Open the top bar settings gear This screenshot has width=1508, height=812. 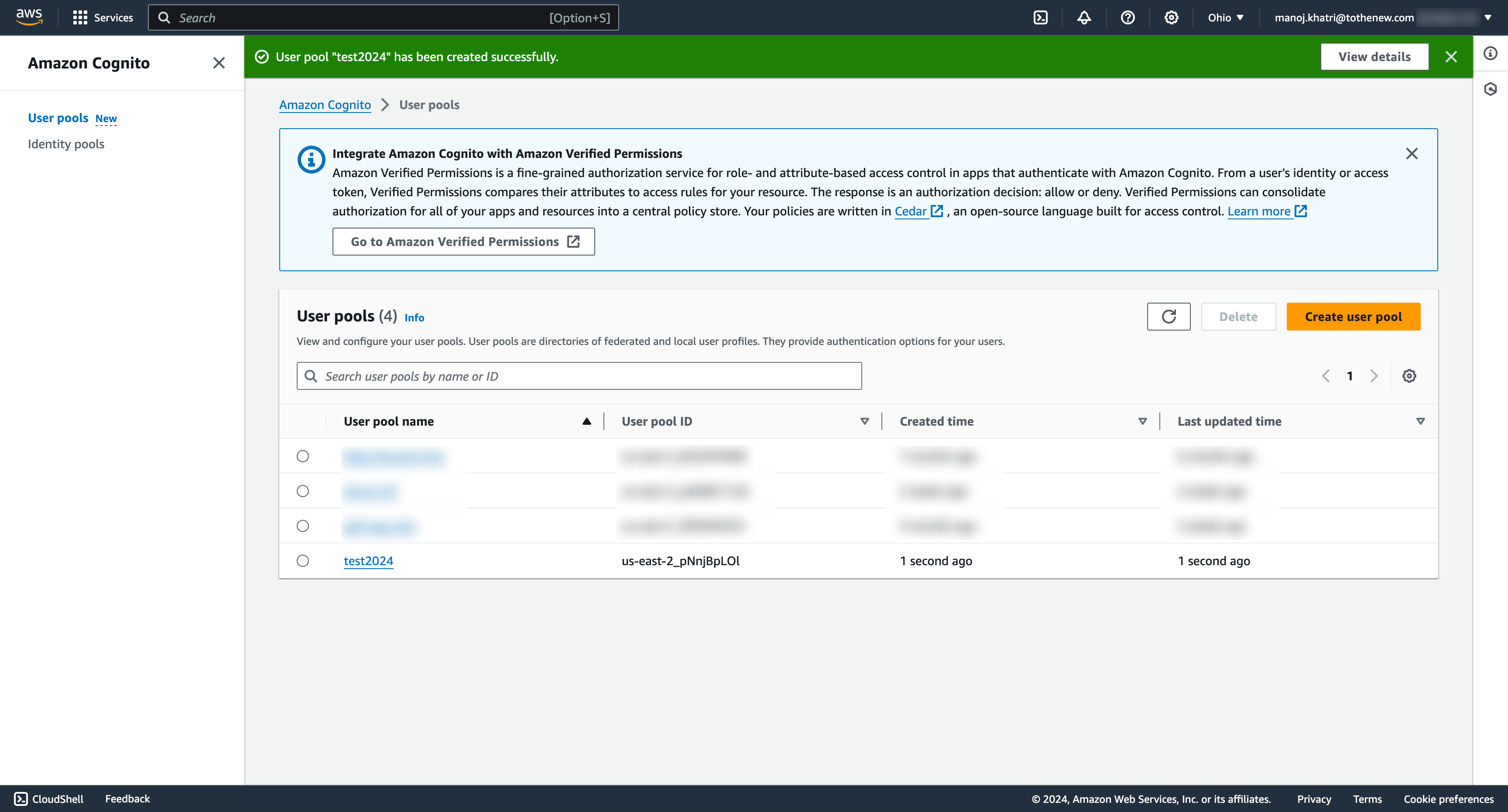(x=1171, y=17)
